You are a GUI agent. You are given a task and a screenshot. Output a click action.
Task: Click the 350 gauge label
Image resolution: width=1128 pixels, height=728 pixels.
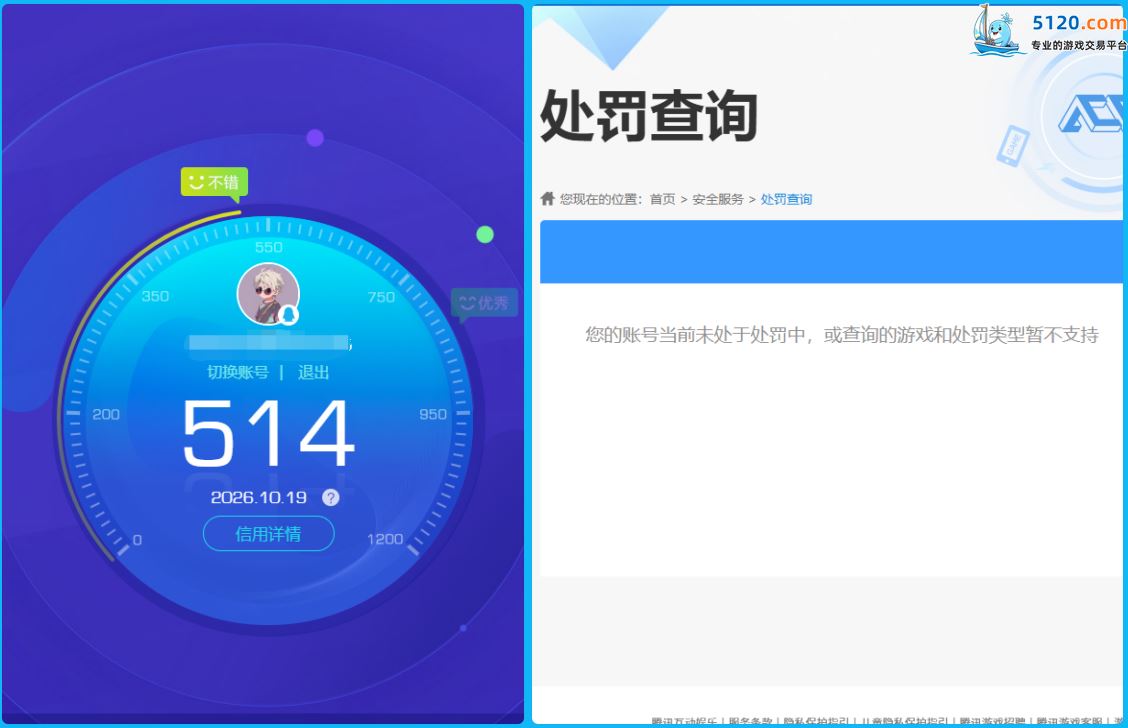155,296
